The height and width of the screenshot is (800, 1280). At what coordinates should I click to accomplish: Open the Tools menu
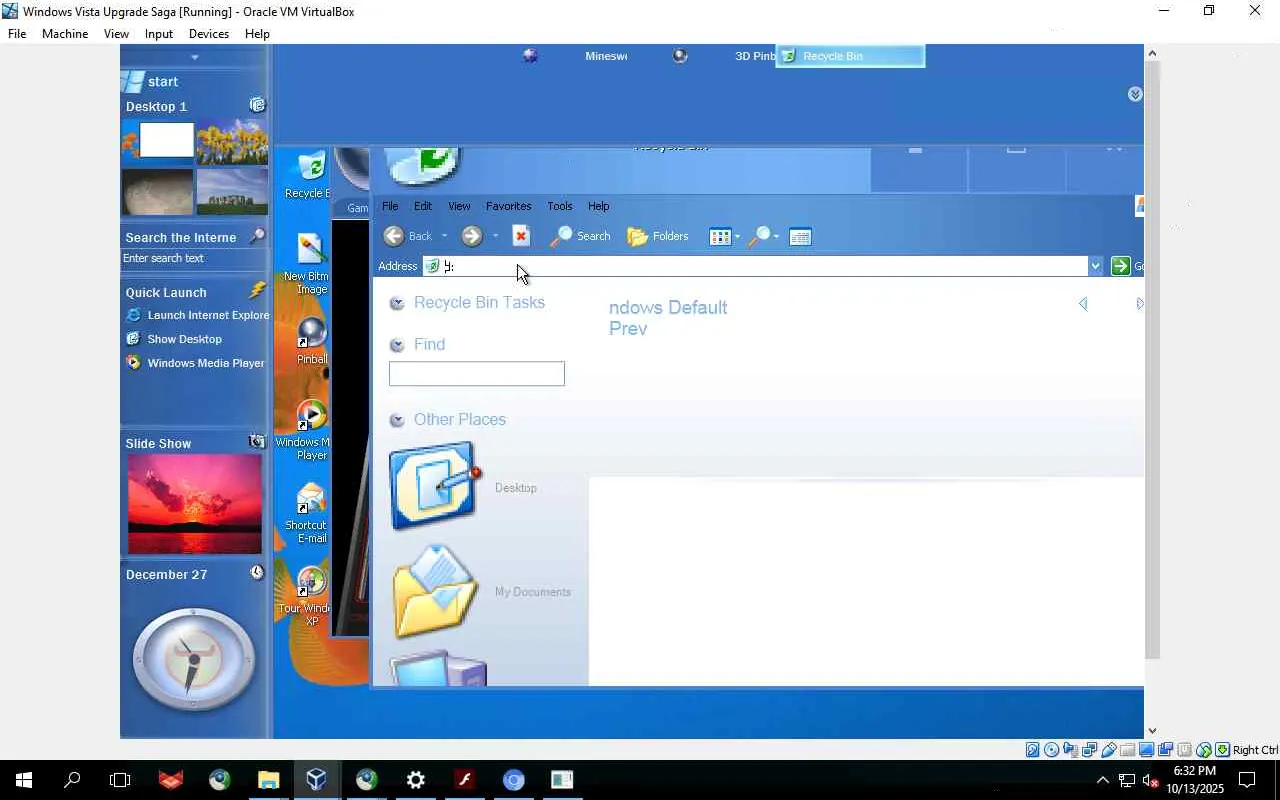point(560,206)
